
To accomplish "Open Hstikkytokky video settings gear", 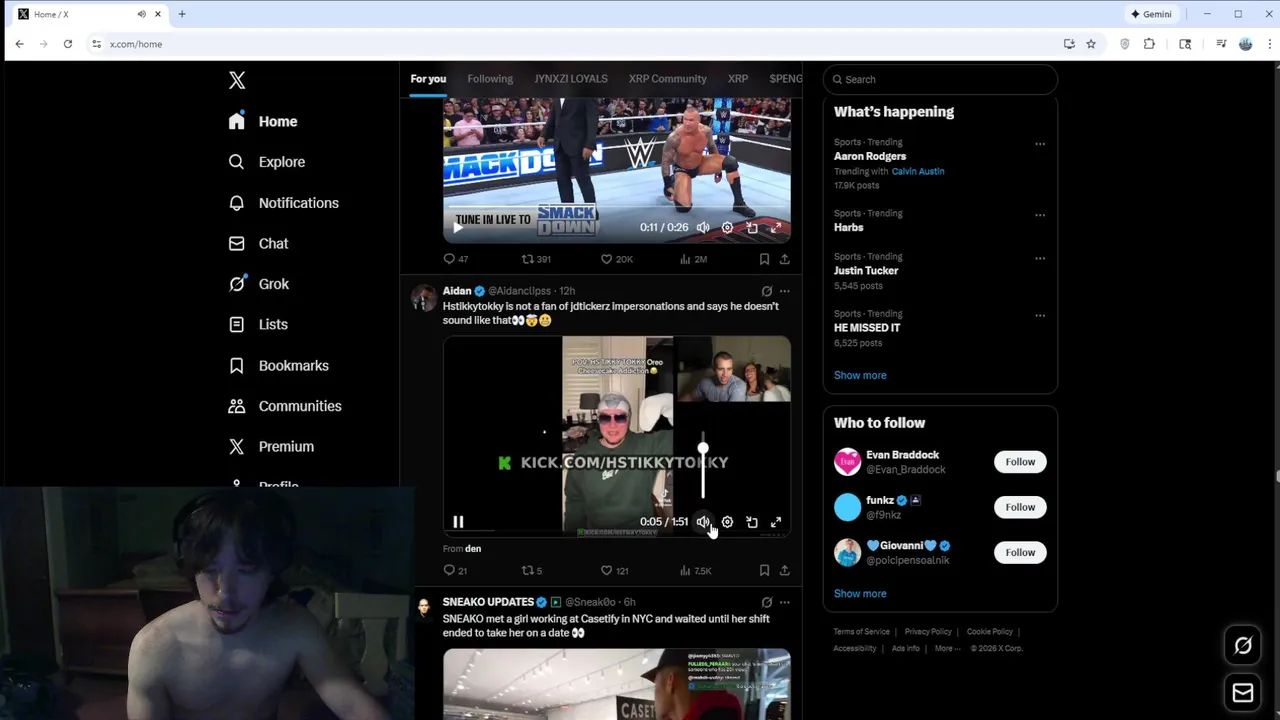I will (x=727, y=522).
